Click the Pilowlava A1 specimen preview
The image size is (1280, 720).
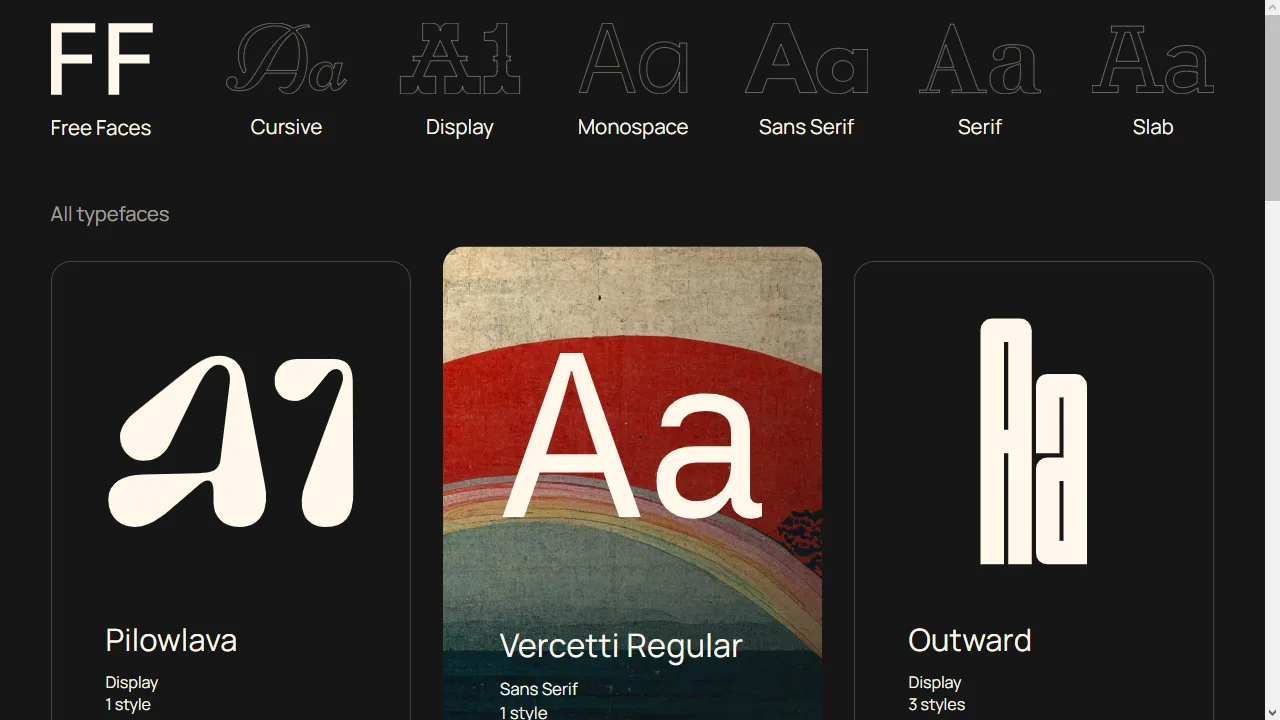231,441
